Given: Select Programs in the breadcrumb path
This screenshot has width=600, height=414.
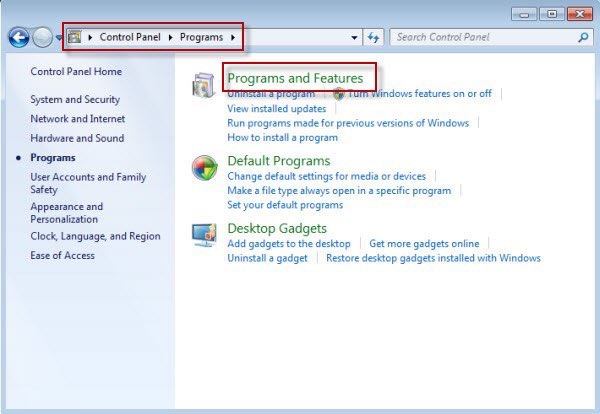Looking at the screenshot, I should point(201,37).
